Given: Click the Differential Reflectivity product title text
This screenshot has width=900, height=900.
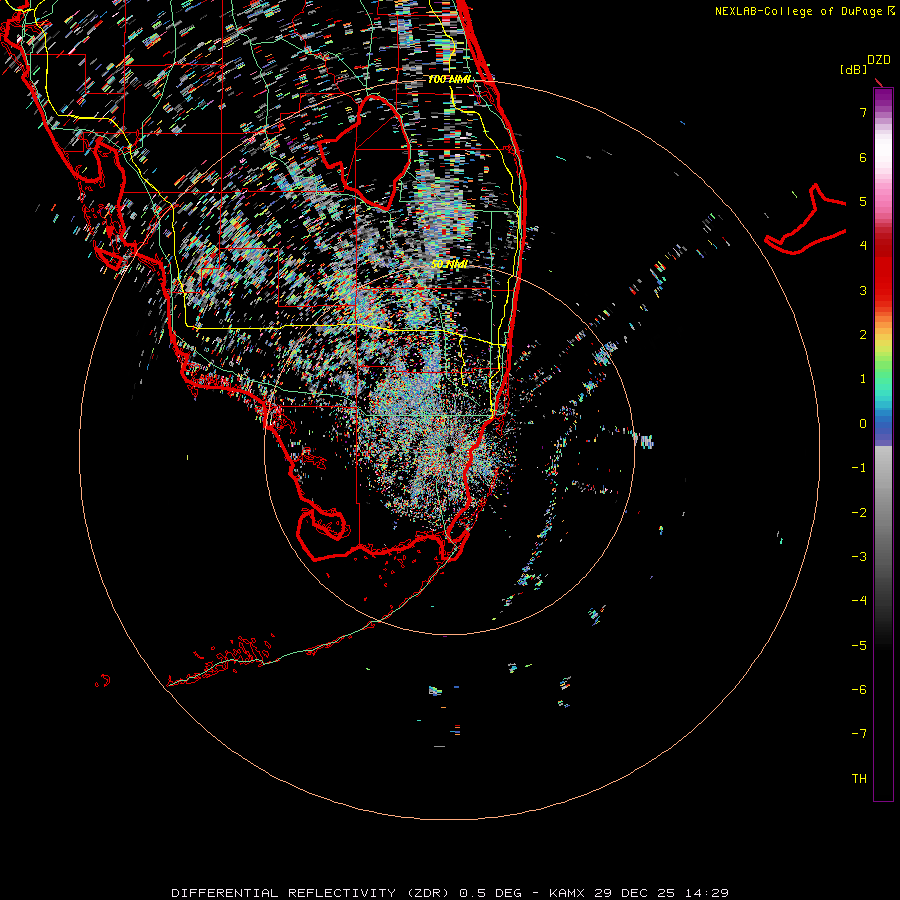Looking at the screenshot, I should tap(312, 893).
